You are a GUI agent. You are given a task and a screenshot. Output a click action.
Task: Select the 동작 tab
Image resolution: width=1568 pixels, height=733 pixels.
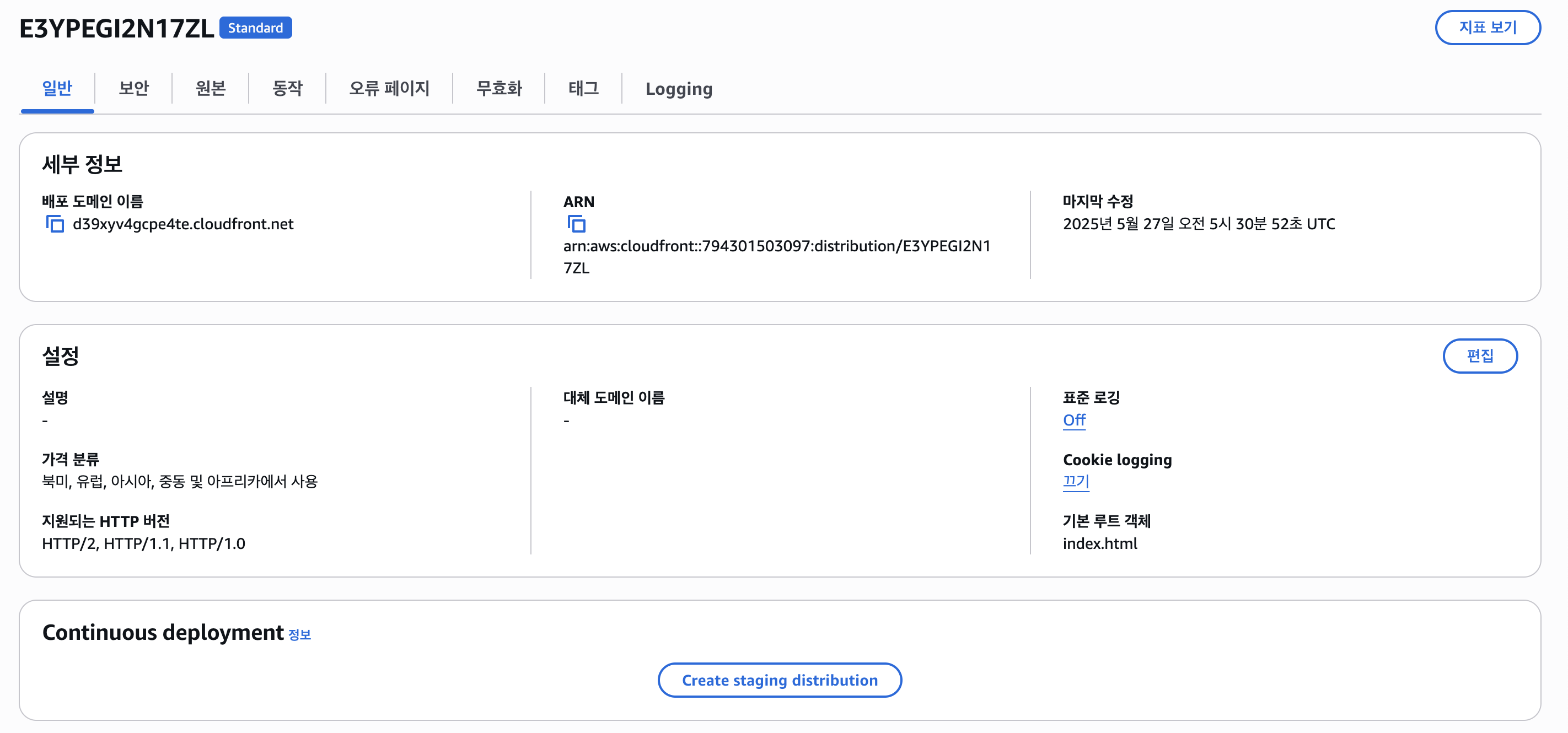(287, 88)
